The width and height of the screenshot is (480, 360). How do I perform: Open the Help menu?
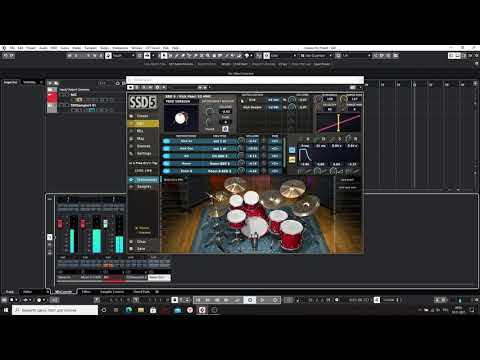(x=176, y=48)
